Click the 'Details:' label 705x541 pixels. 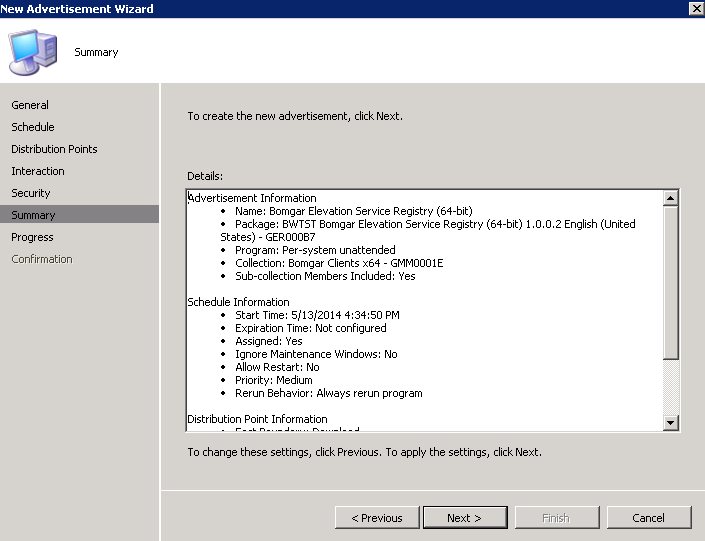pyautogui.click(x=205, y=176)
